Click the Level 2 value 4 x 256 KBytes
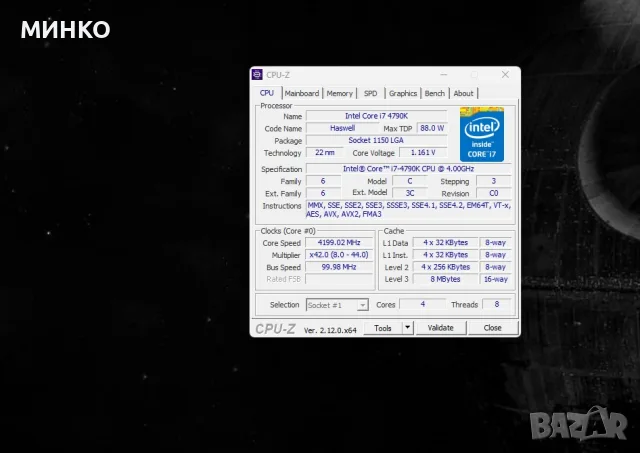Image resolution: width=640 pixels, height=453 pixels. click(445, 267)
